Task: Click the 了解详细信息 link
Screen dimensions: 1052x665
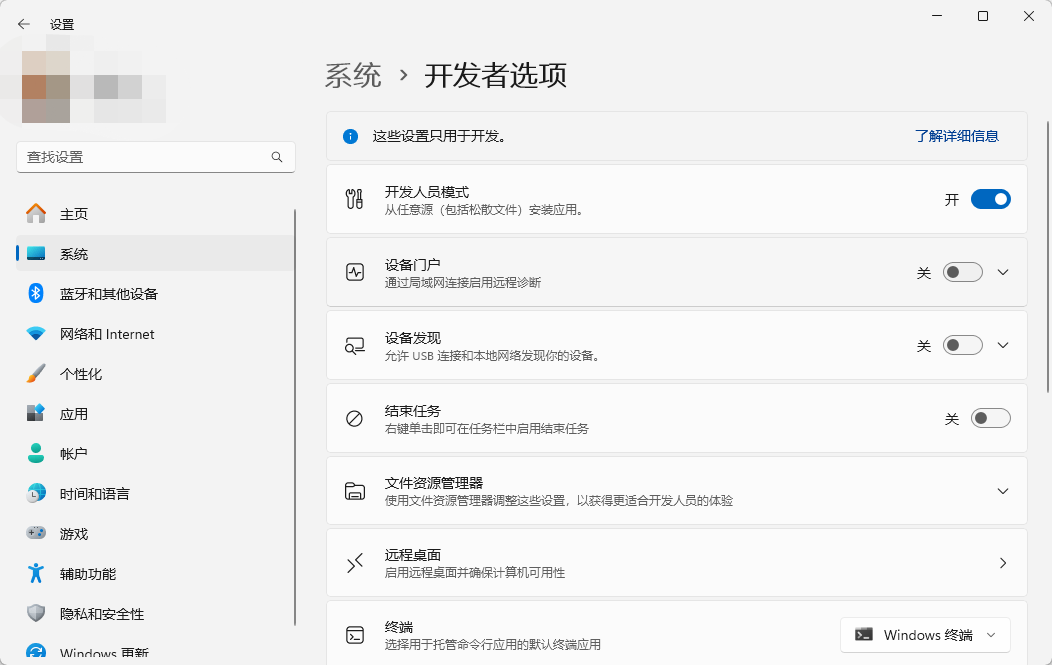Action: click(x=956, y=136)
